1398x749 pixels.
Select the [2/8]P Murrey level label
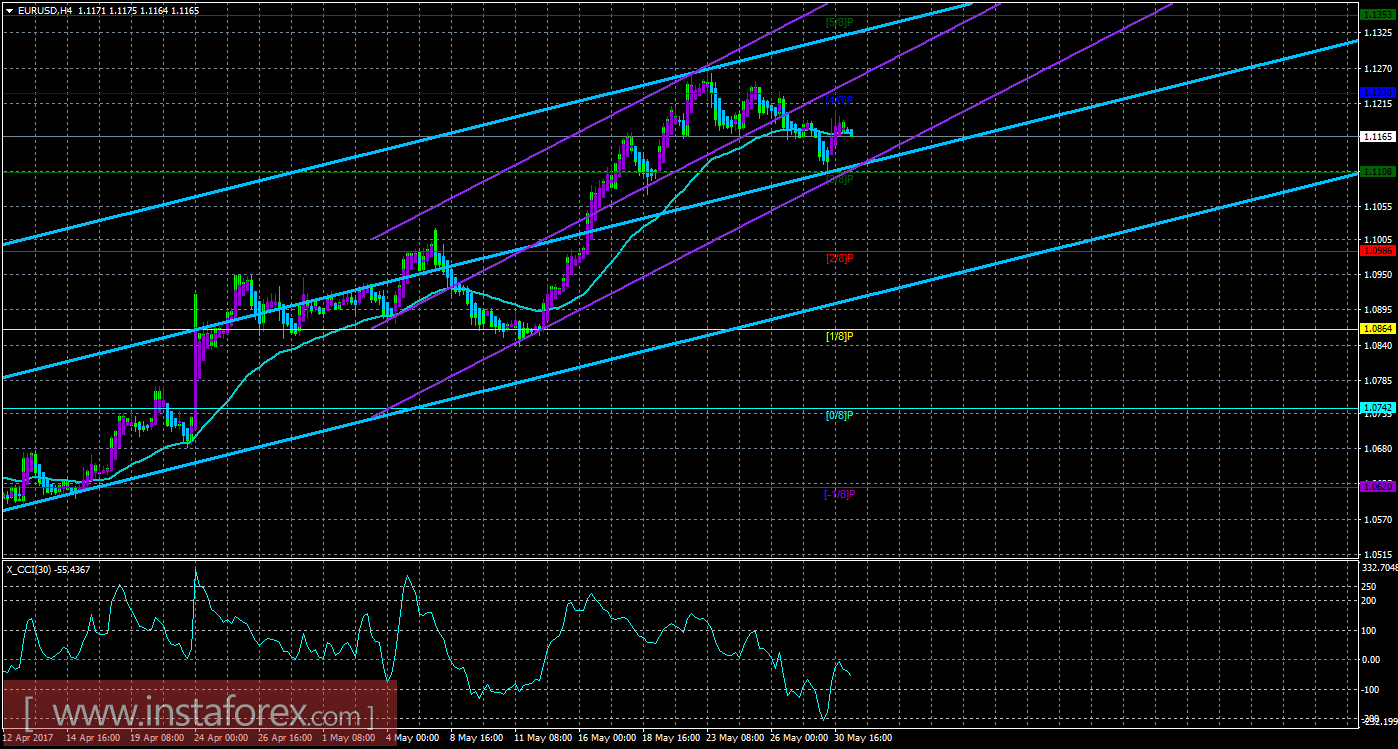[x=839, y=258]
